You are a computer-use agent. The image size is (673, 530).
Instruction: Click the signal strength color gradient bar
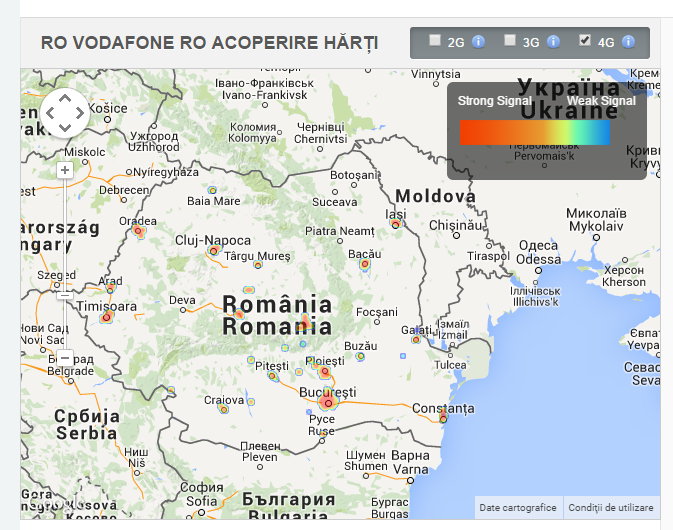[534, 132]
